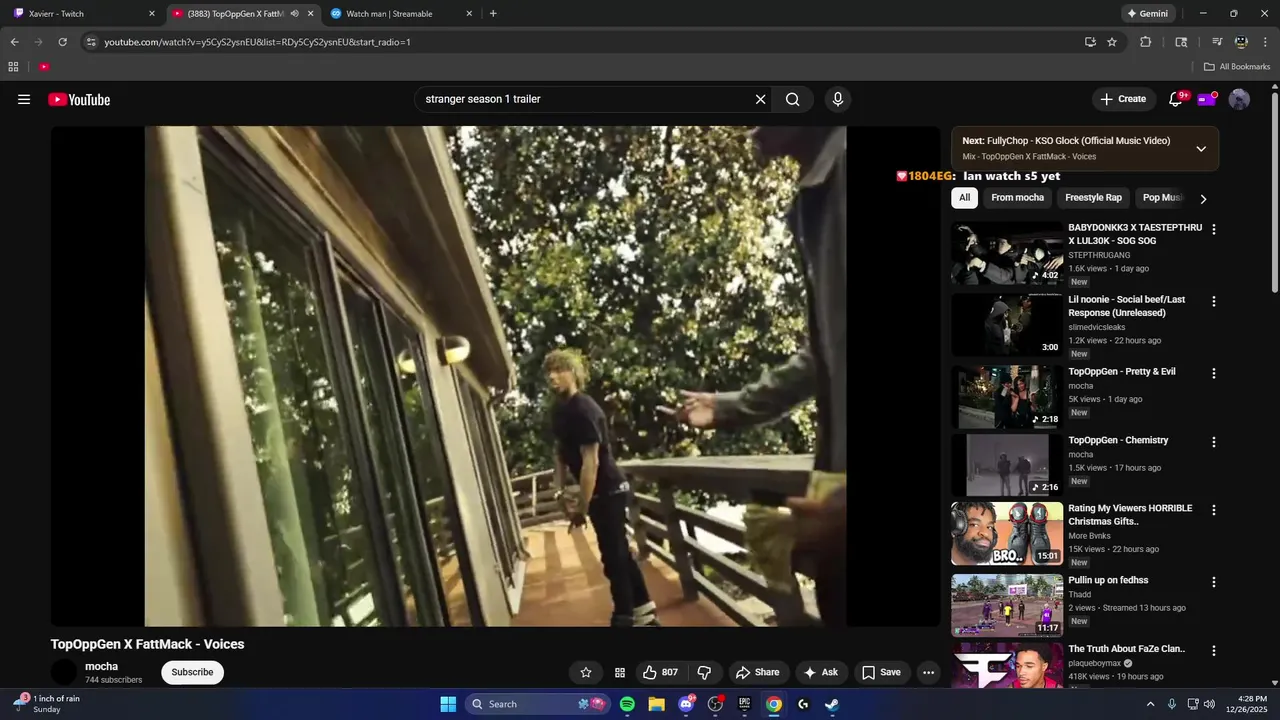Open options for BABYDONKK3 SOG SOG video
Screen dimensions: 1280x720
1214,229
